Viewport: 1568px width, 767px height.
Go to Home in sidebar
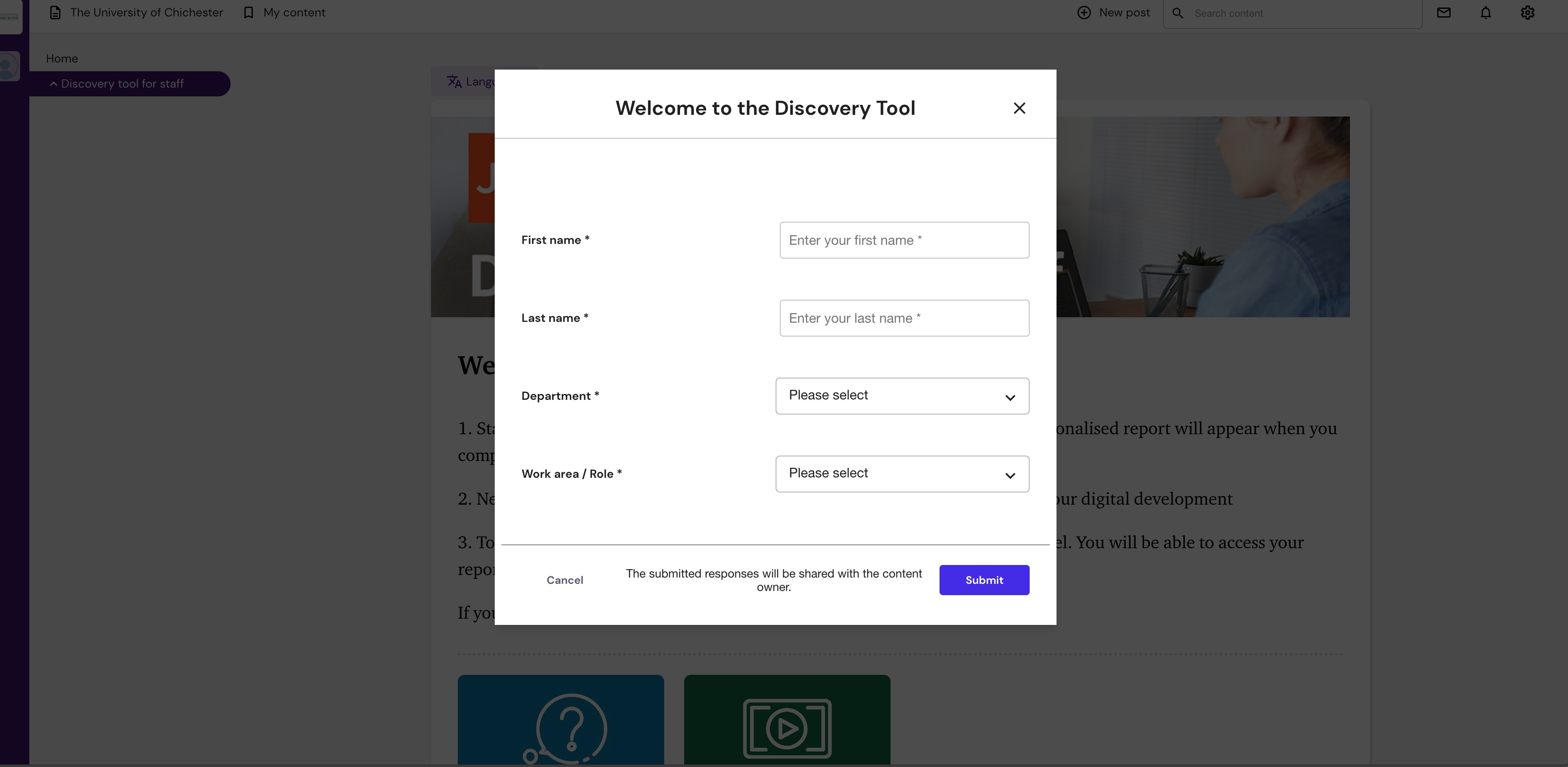tap(62, 58)
